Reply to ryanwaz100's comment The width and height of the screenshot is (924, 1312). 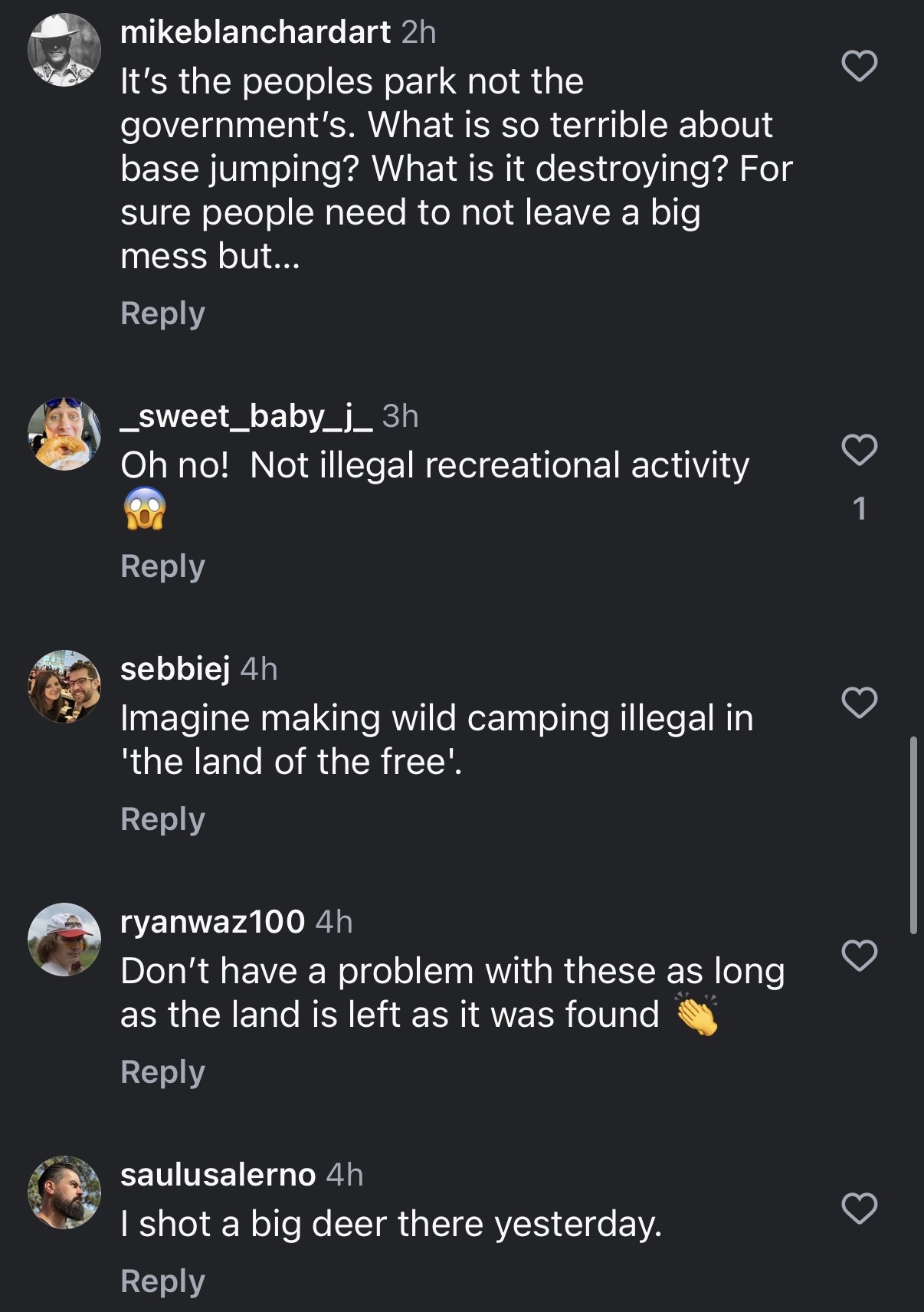point(162,1072)
